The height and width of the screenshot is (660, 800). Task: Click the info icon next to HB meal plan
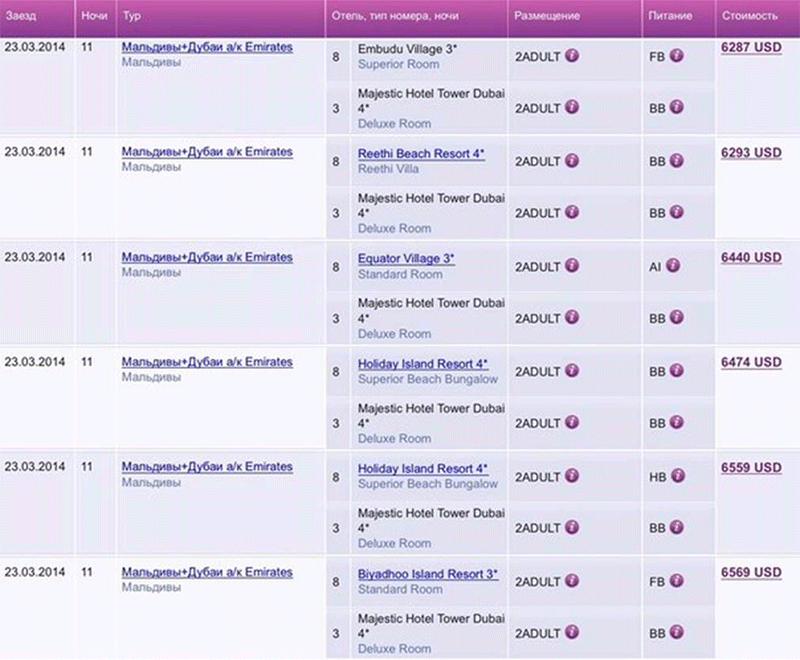point(676,476)
